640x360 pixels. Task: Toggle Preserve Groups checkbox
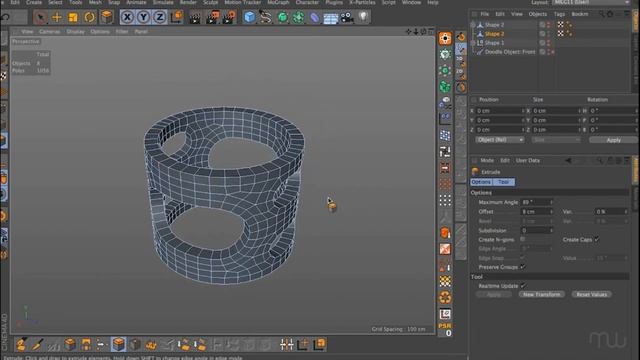(523, 267)
